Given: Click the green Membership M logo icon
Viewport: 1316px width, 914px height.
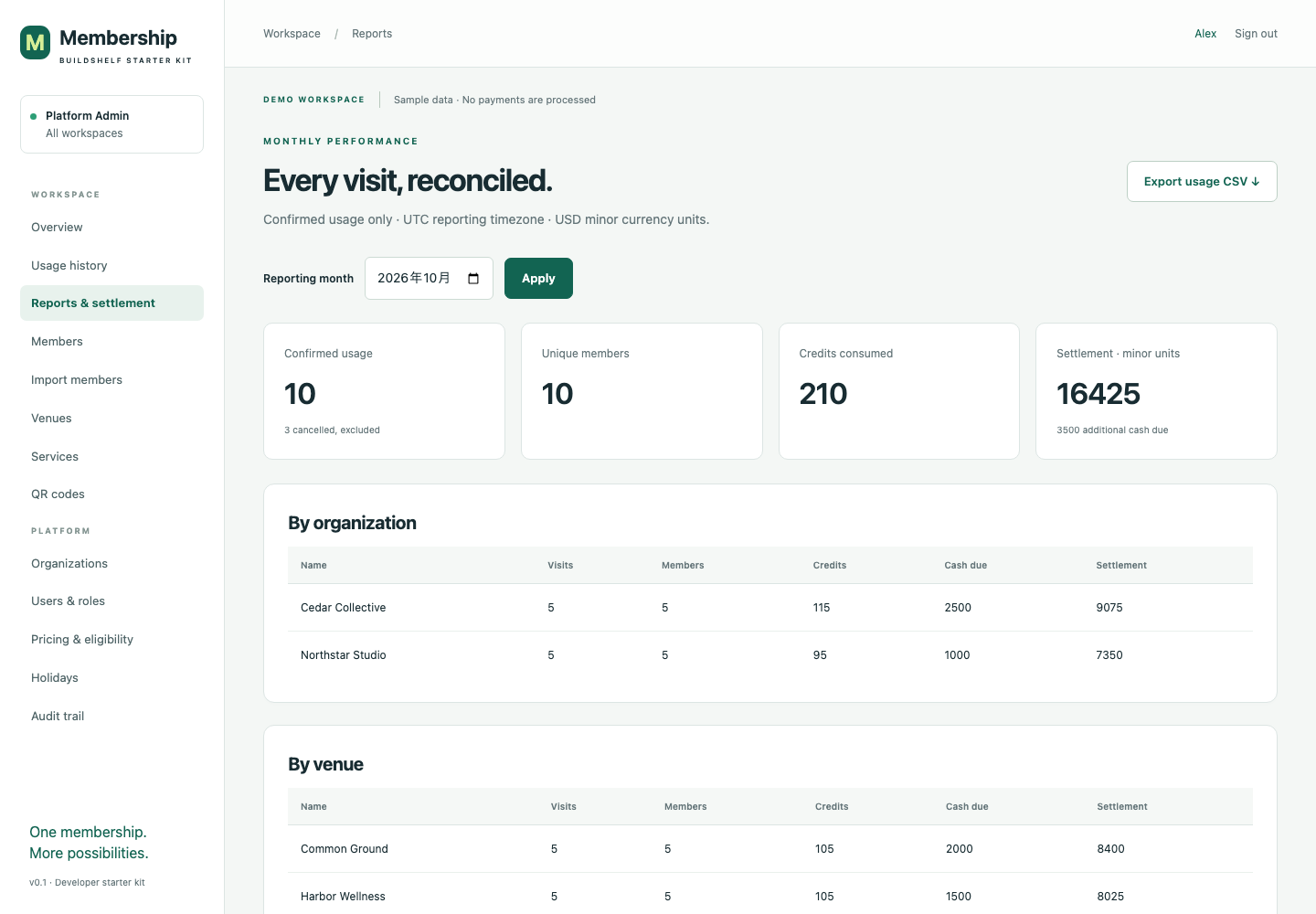Looking at the screenshot, I should [x=36, y=42].
